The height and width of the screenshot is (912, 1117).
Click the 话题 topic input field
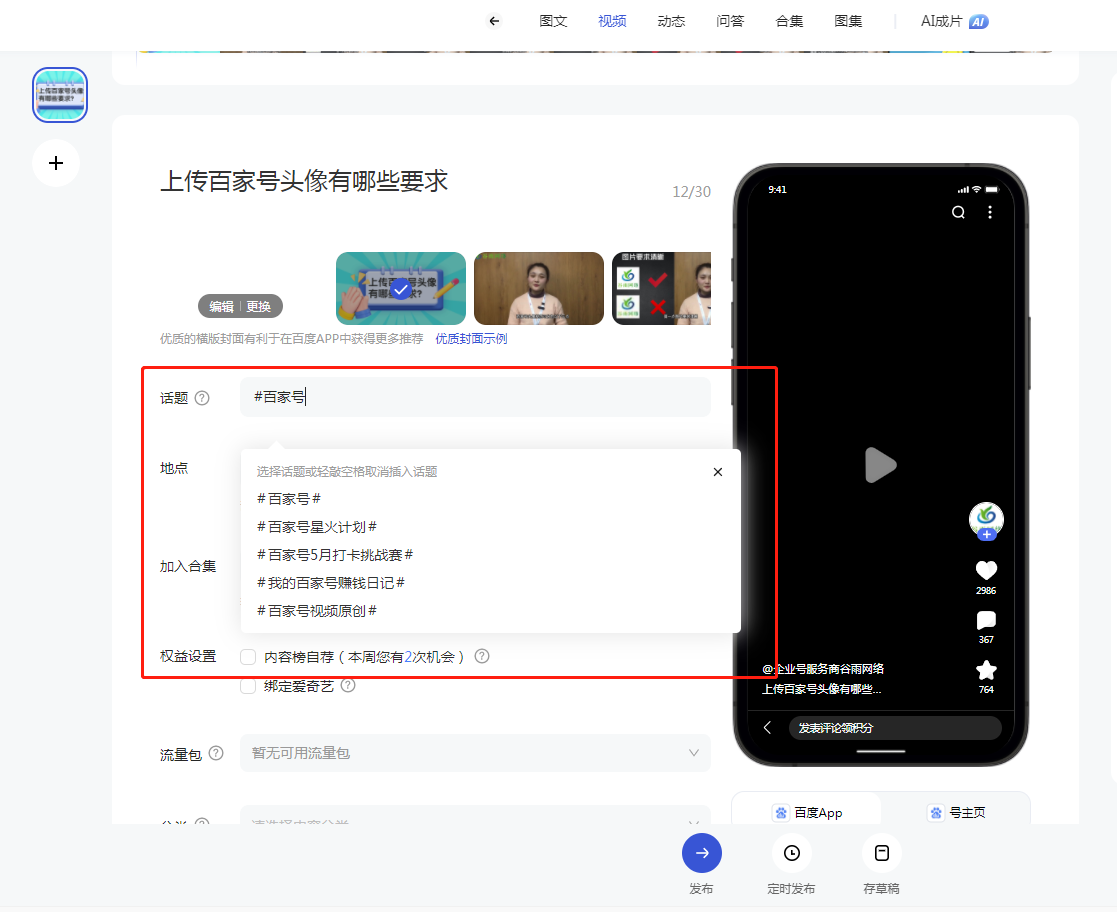(x=475, y=397)
